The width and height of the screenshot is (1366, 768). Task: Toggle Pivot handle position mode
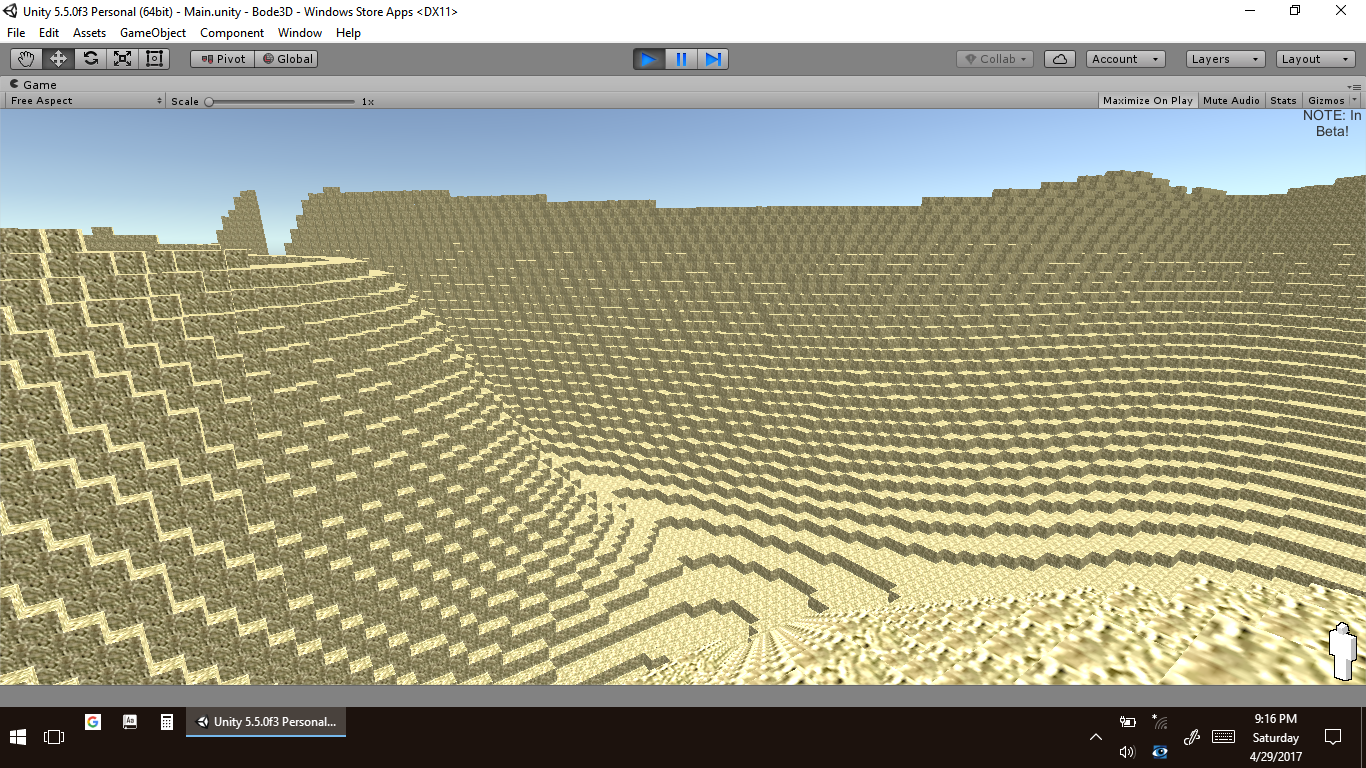point(223,59)
